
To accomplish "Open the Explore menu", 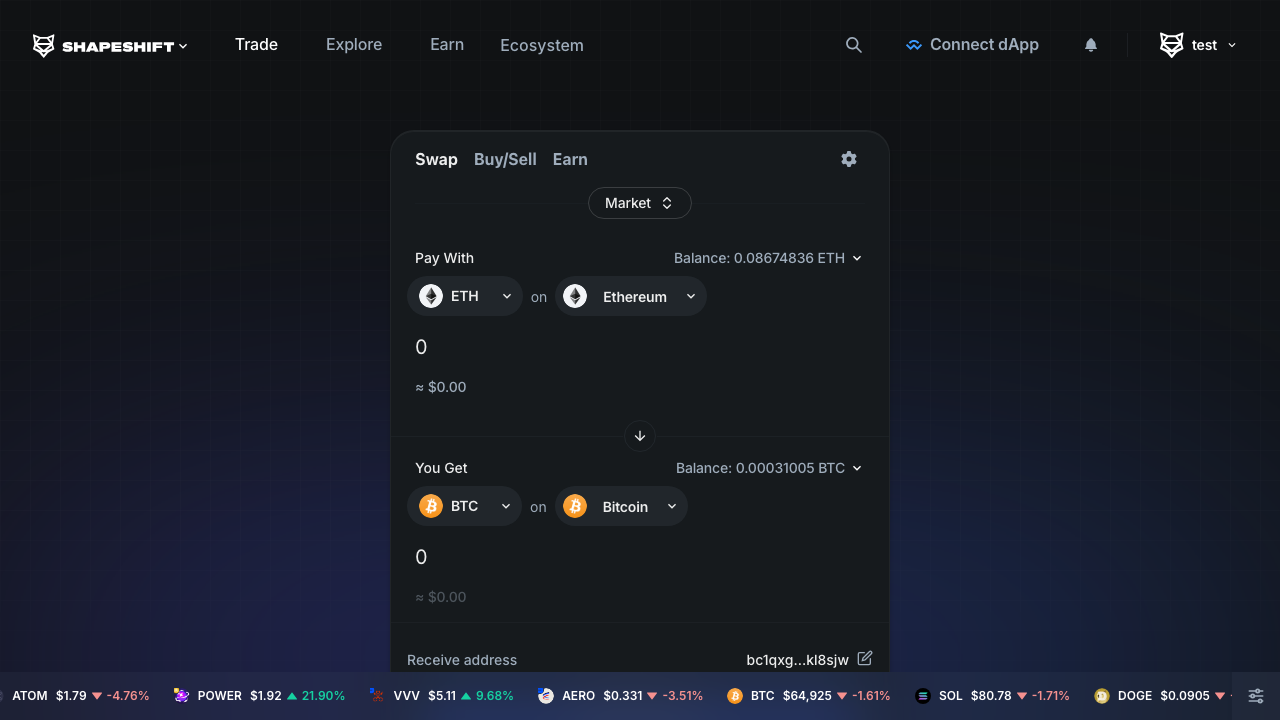I will [354, 45].
